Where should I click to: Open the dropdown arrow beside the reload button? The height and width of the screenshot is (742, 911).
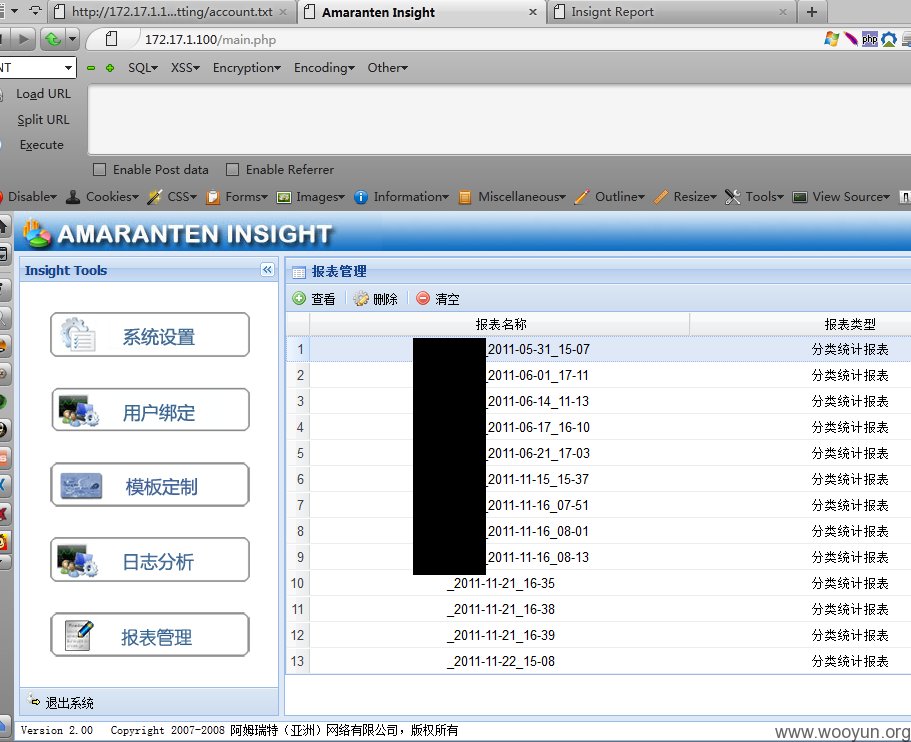[x=72, y=40]
